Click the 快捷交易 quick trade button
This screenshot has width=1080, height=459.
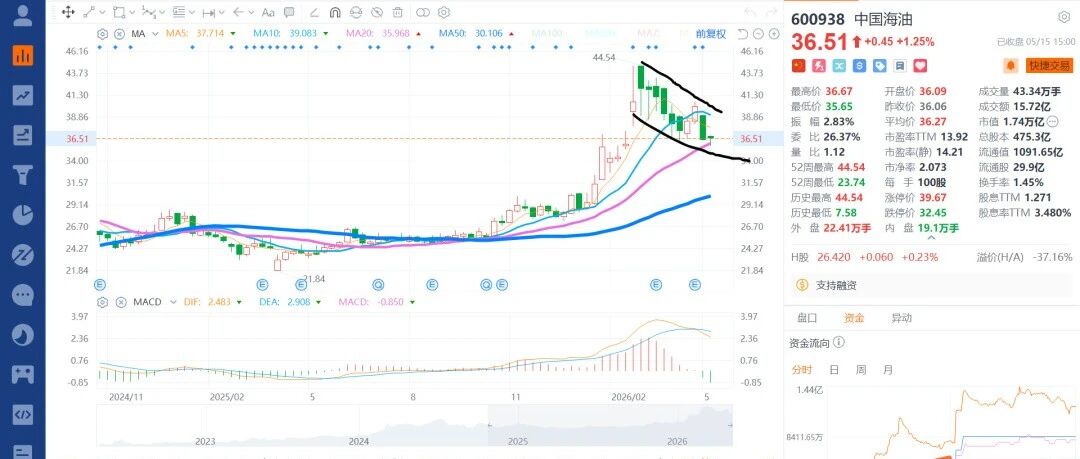[x=1050, y=65]
